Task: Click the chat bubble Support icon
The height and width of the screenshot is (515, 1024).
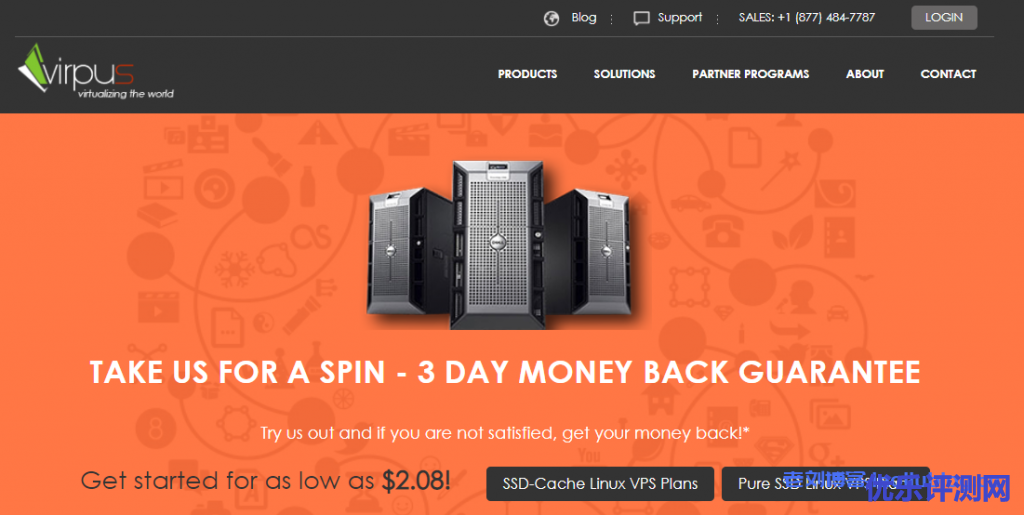Action: [641, 18]
